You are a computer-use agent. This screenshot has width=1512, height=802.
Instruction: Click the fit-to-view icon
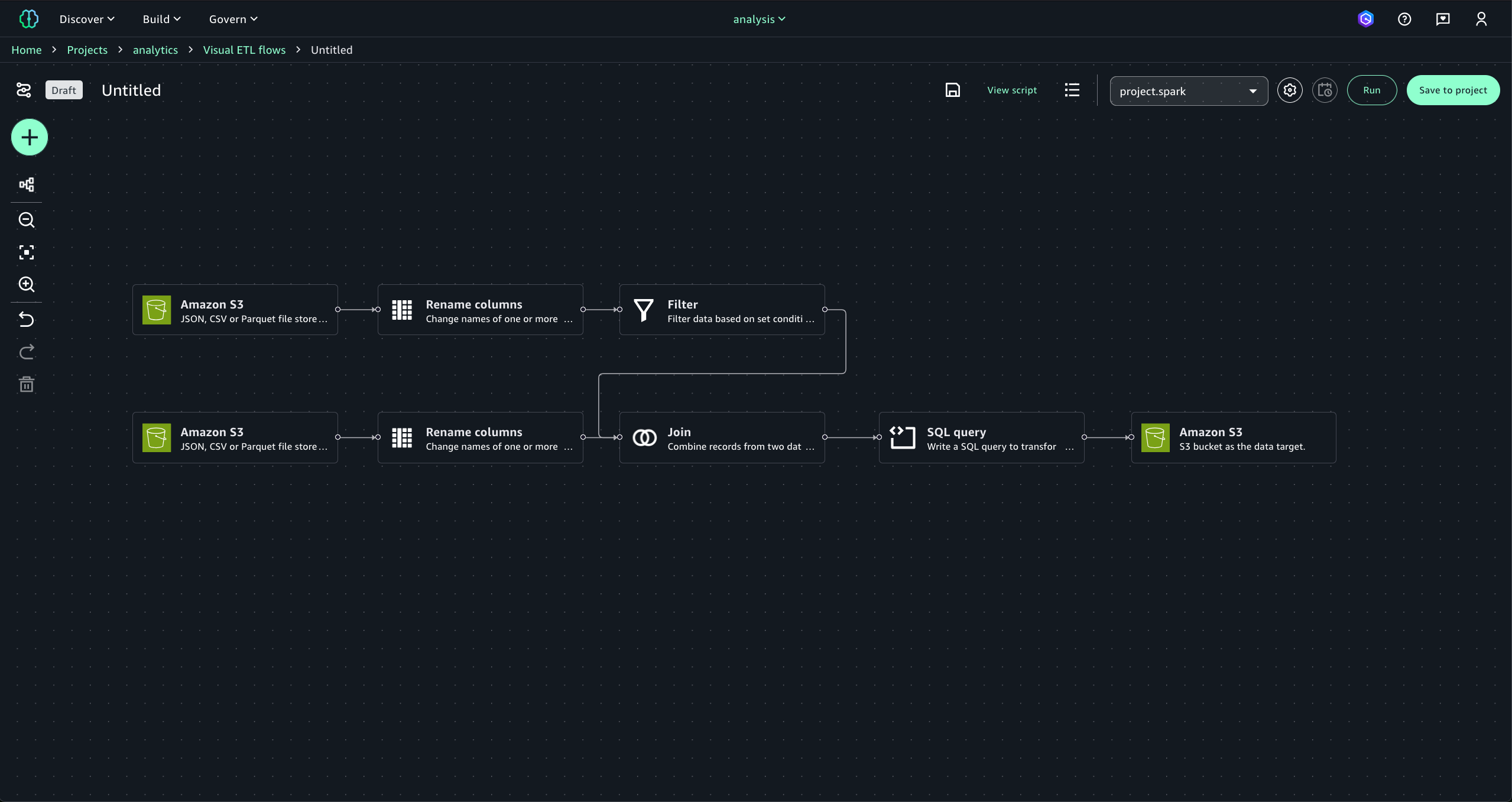(27, 252)
